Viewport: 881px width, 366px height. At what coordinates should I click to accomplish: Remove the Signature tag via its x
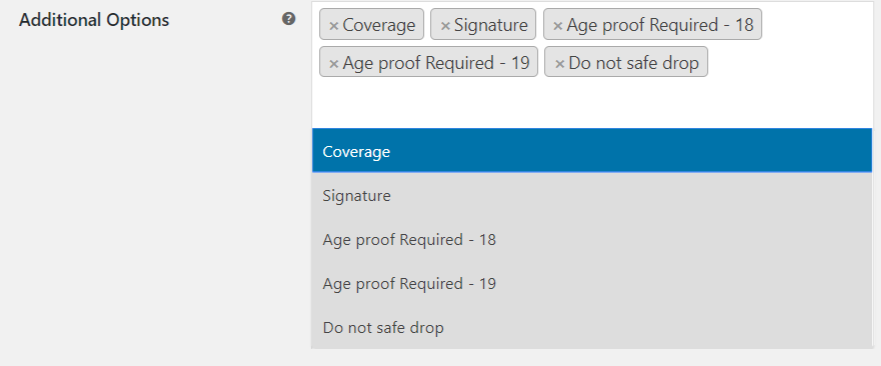coord(445,26)
